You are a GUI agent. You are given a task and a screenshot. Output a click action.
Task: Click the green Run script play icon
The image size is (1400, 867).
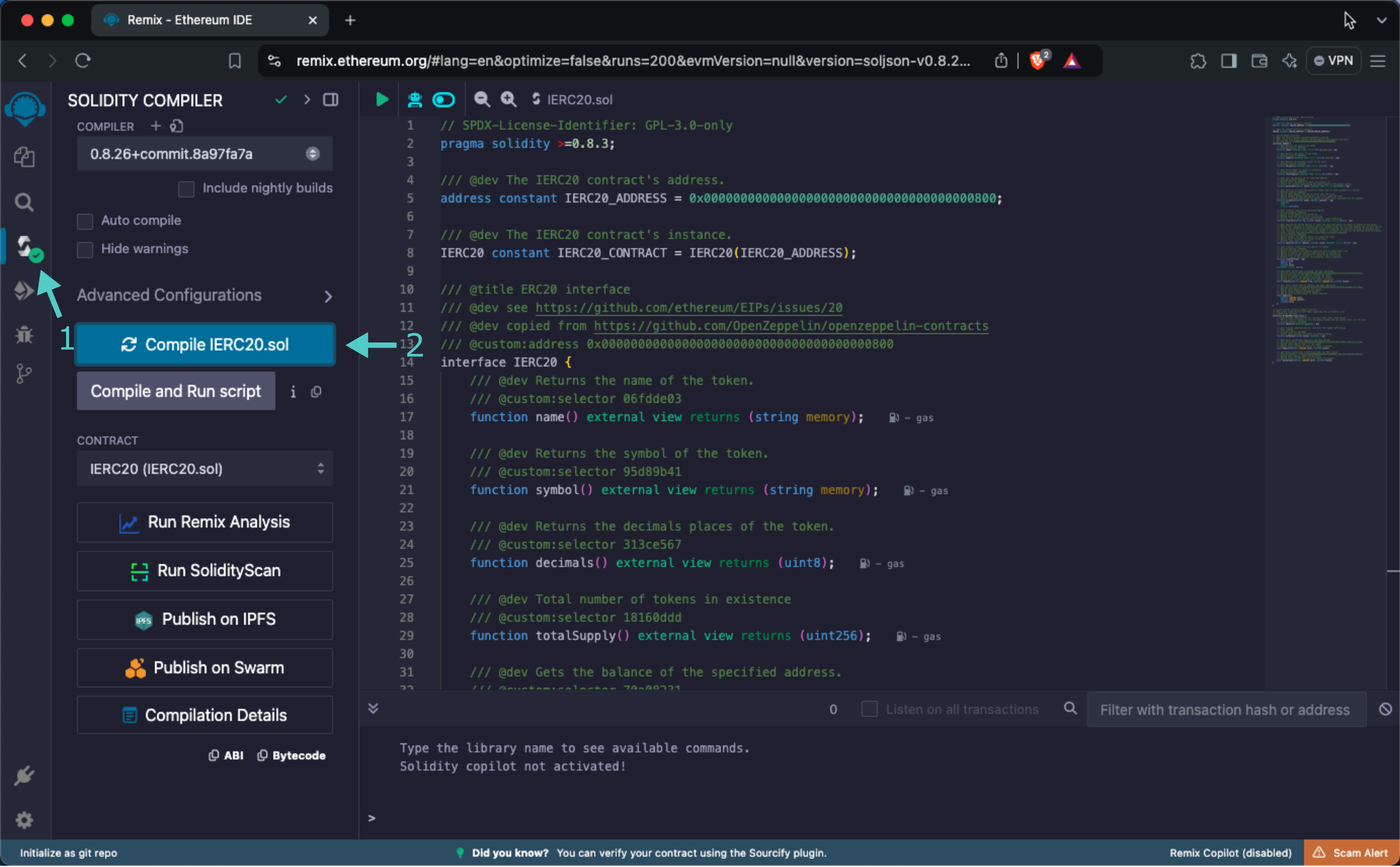(382, 100)
